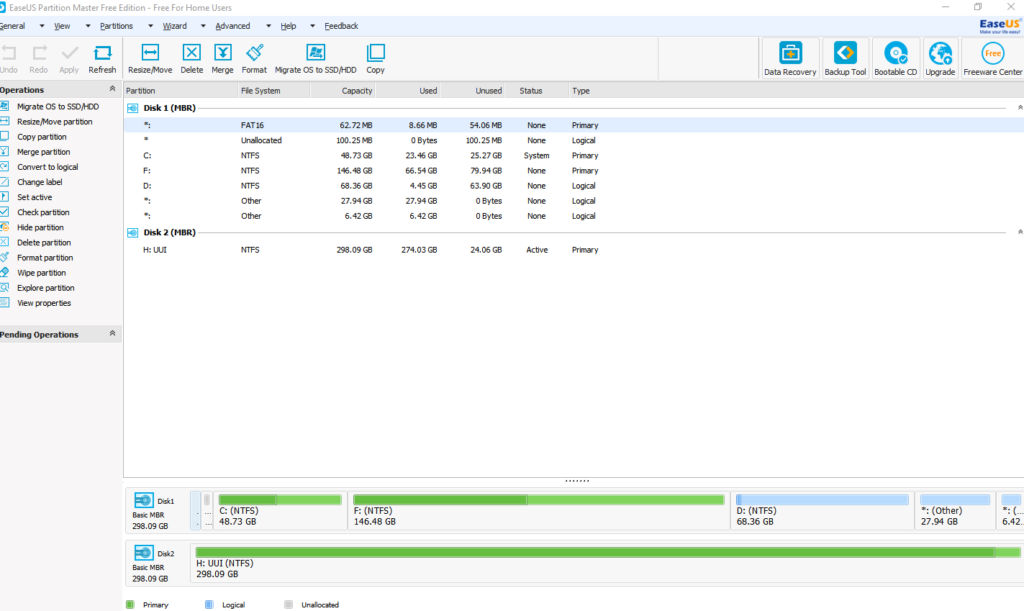Click the D: (NTFS) block in disk map
1024x611 pixels.
point(823,510)
